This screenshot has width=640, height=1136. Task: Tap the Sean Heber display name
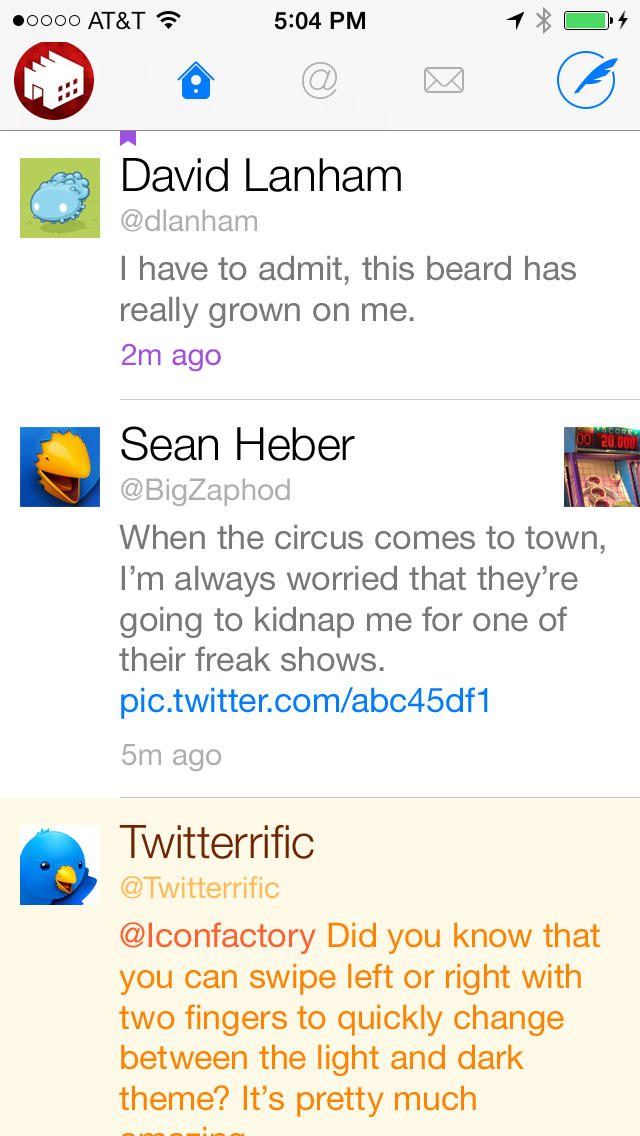(237, 445)
